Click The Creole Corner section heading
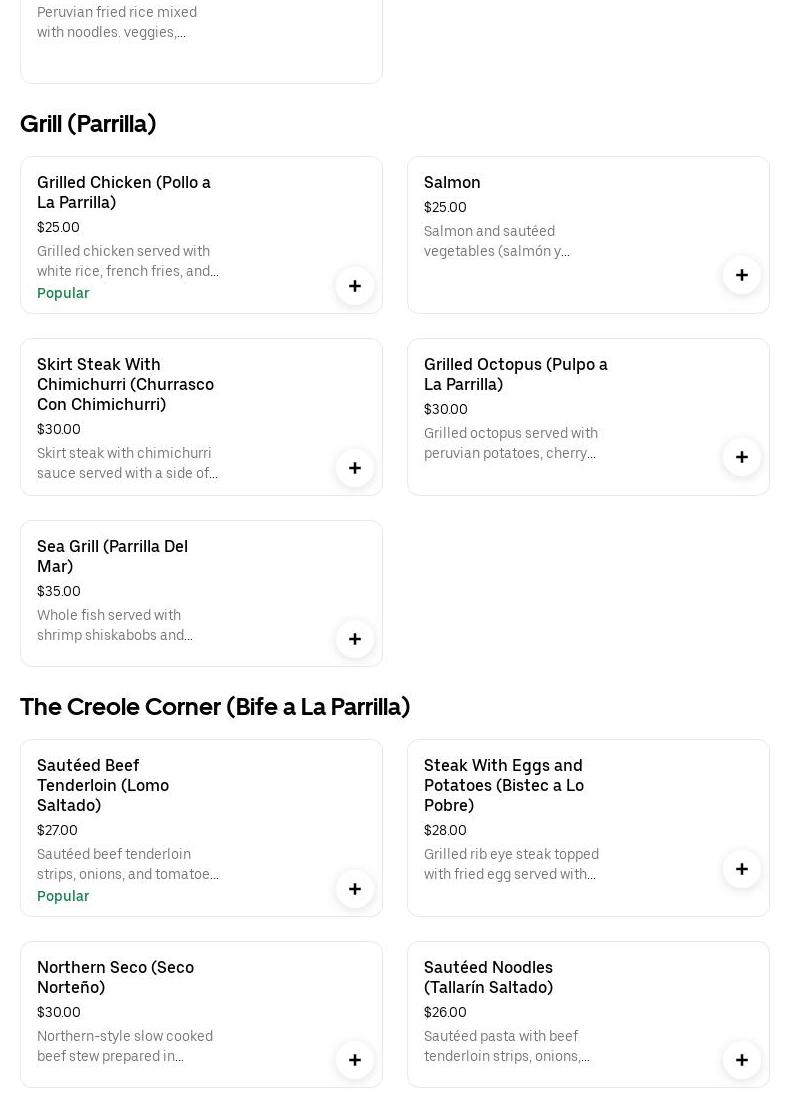This screenshot has height=1105, width=804. click(x=215, y=707)
